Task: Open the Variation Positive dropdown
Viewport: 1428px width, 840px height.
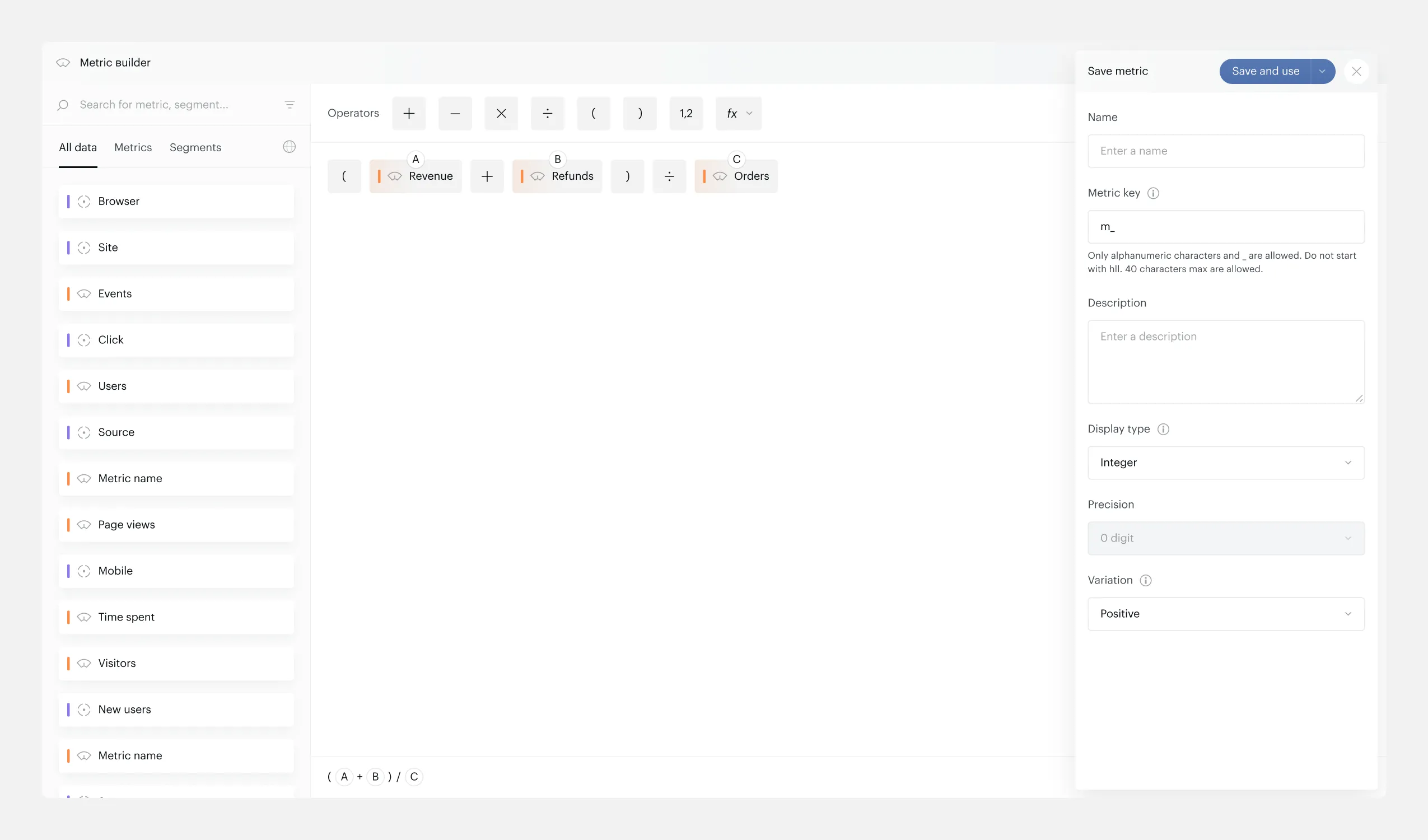Action: 1226,614
